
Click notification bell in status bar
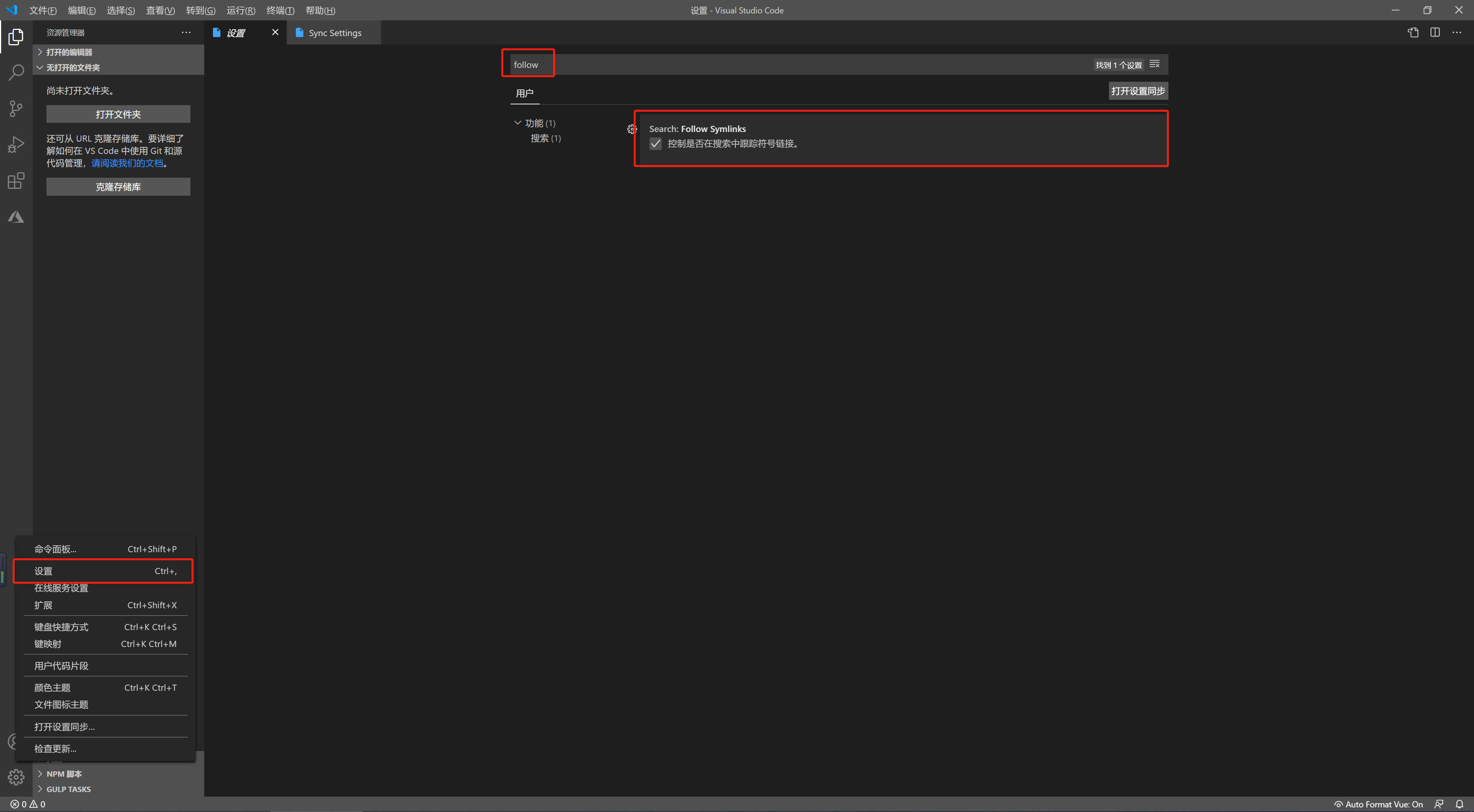(1459, 804)
